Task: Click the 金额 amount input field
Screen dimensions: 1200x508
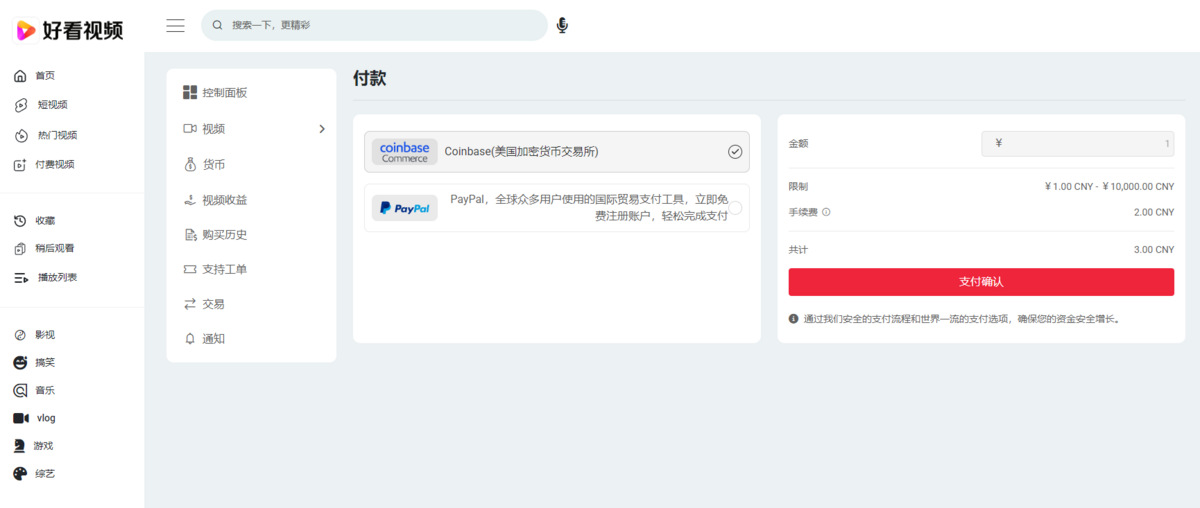Action: 1076,144
